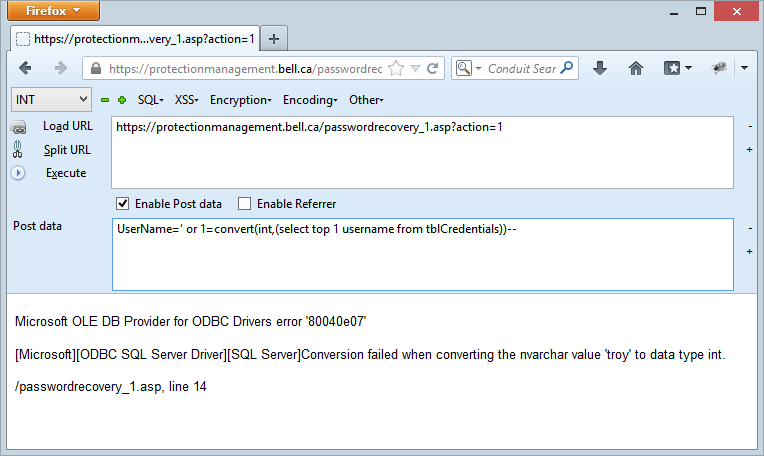
Task: Open the Encryption menu
Action: tap(241, 100)
